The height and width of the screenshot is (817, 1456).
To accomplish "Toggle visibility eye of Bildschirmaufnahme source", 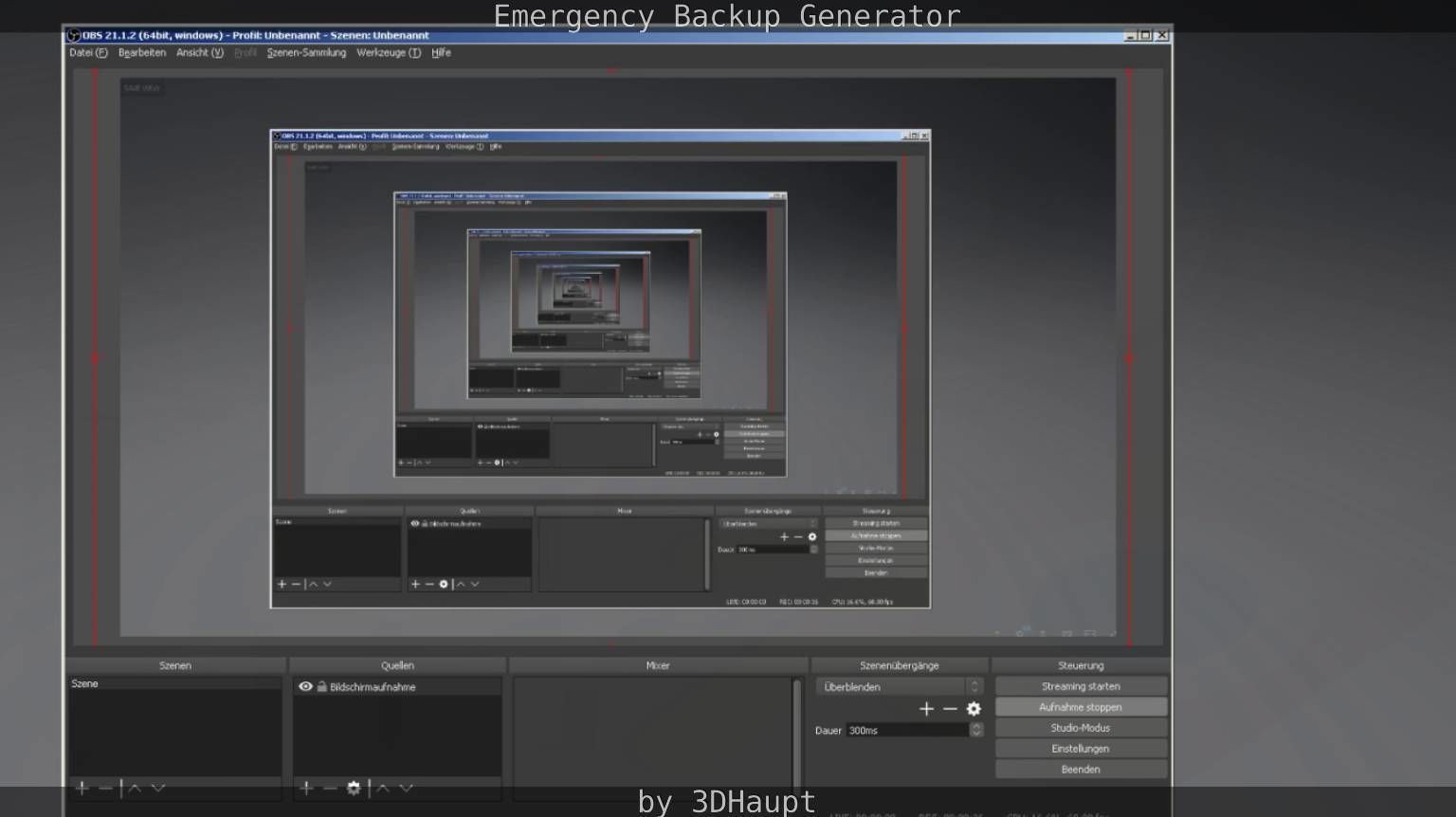I will point(305,686).
